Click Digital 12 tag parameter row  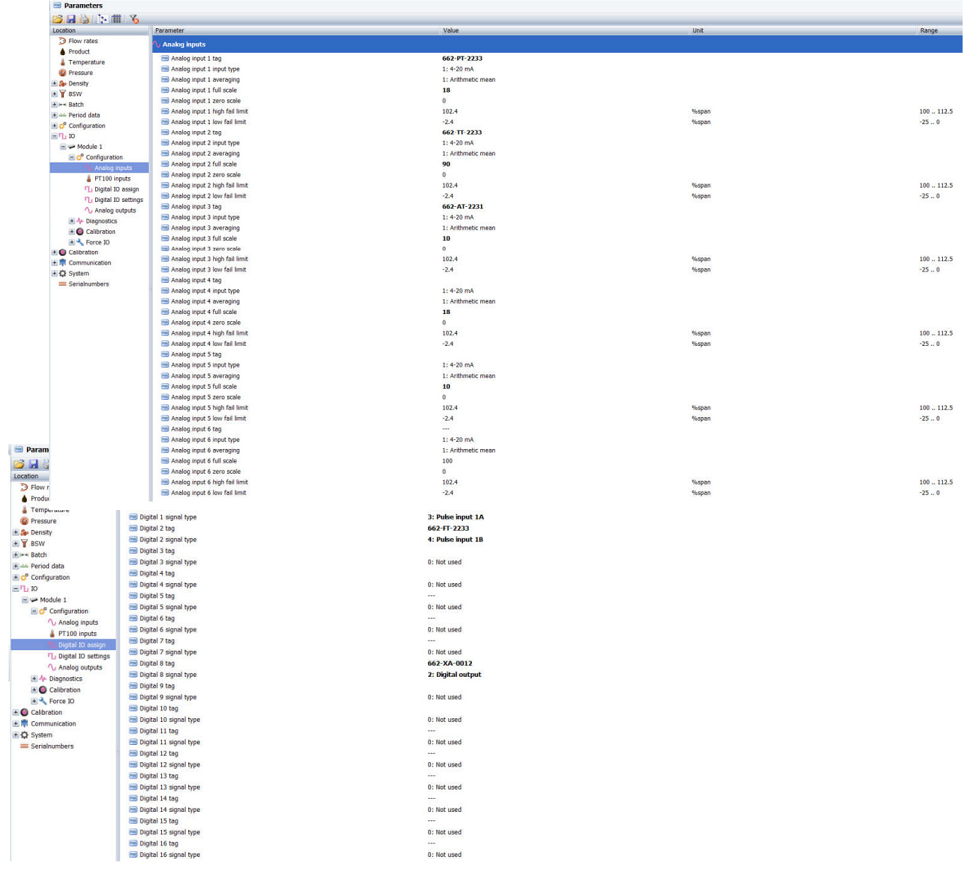pyautogui.click(x=158, y=753)
